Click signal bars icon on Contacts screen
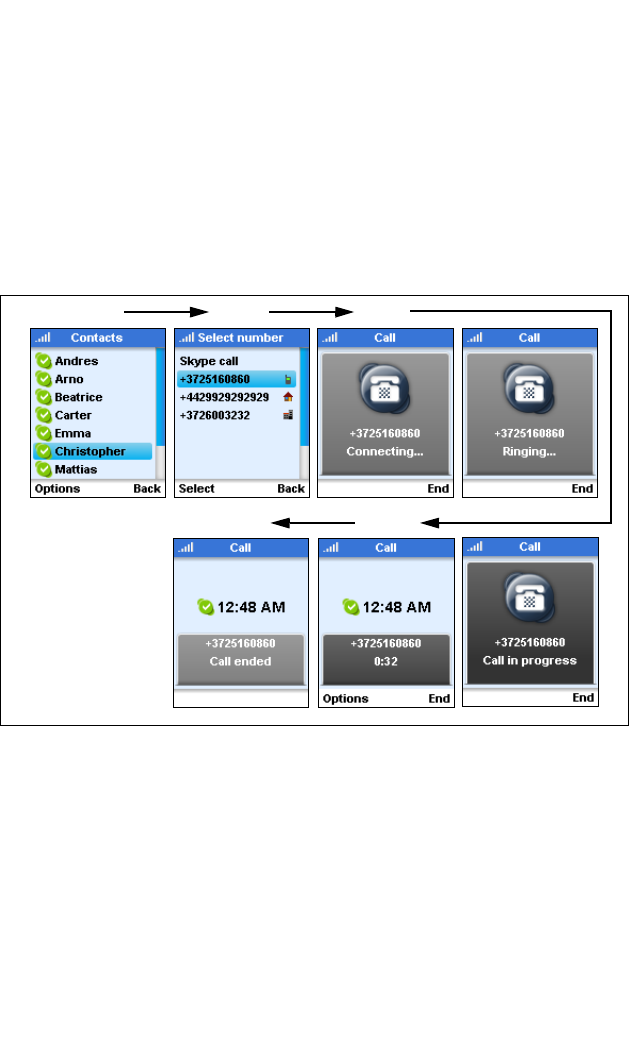The image size is (630, 1044). 43,338
